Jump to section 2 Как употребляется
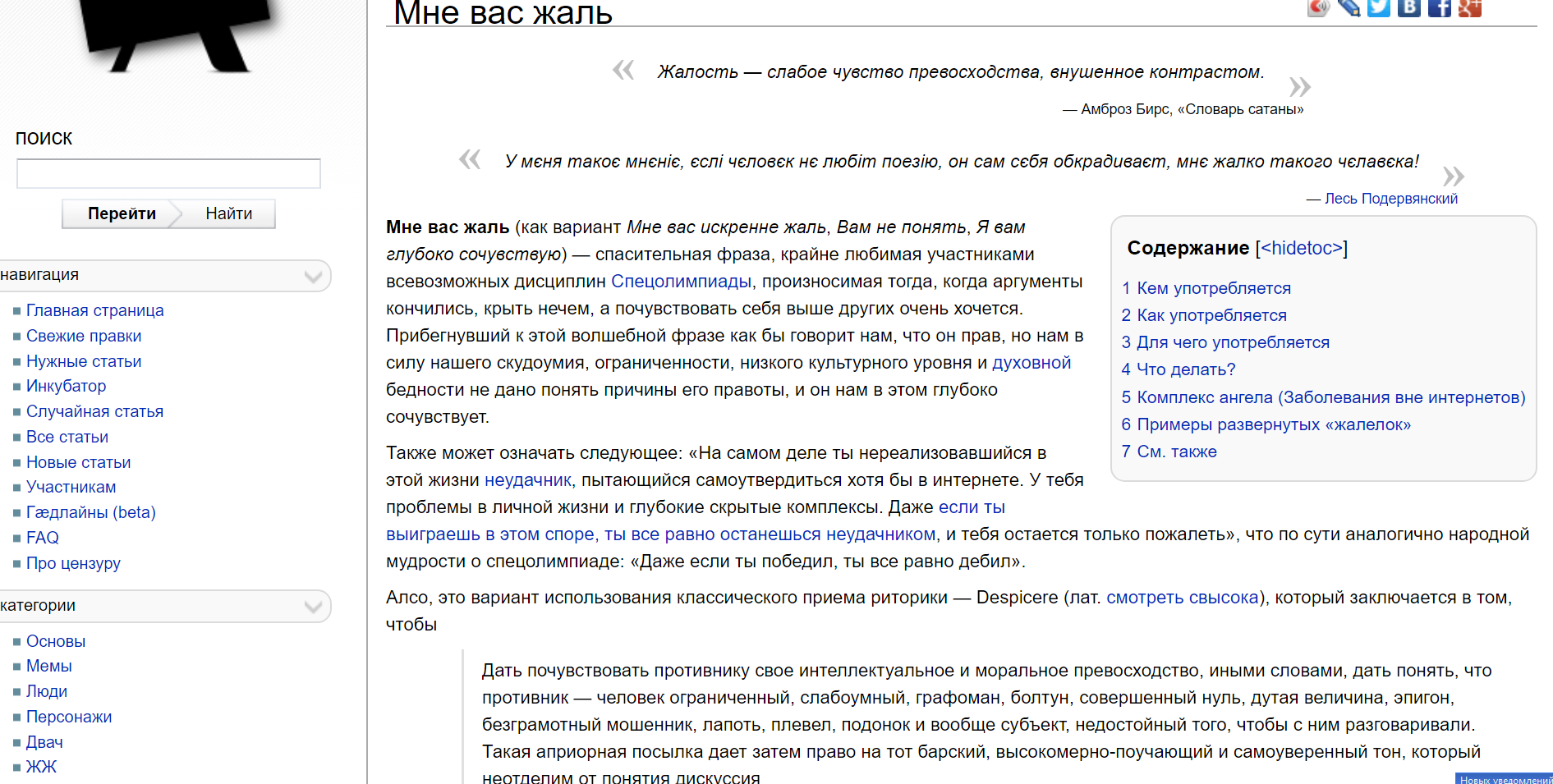This screenshot has width=1553, height=784. 1204,315
